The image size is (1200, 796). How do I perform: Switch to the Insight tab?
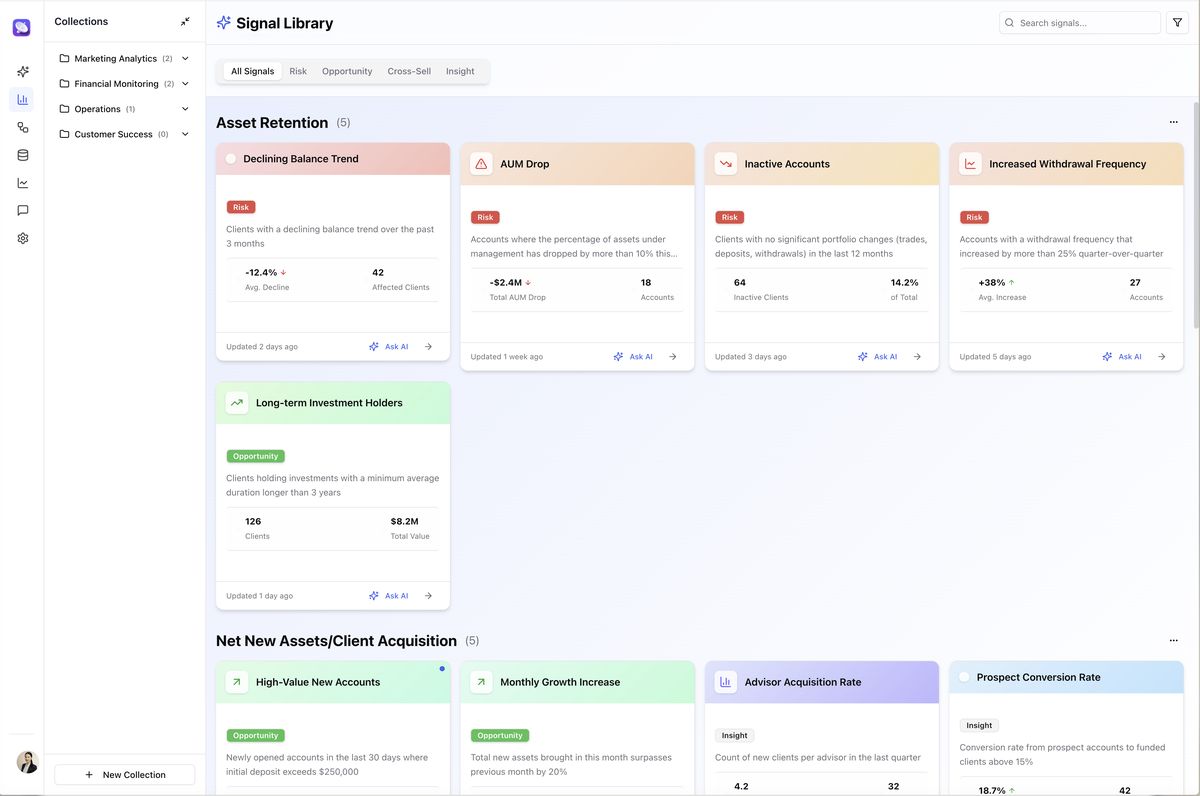pos(460,71)
